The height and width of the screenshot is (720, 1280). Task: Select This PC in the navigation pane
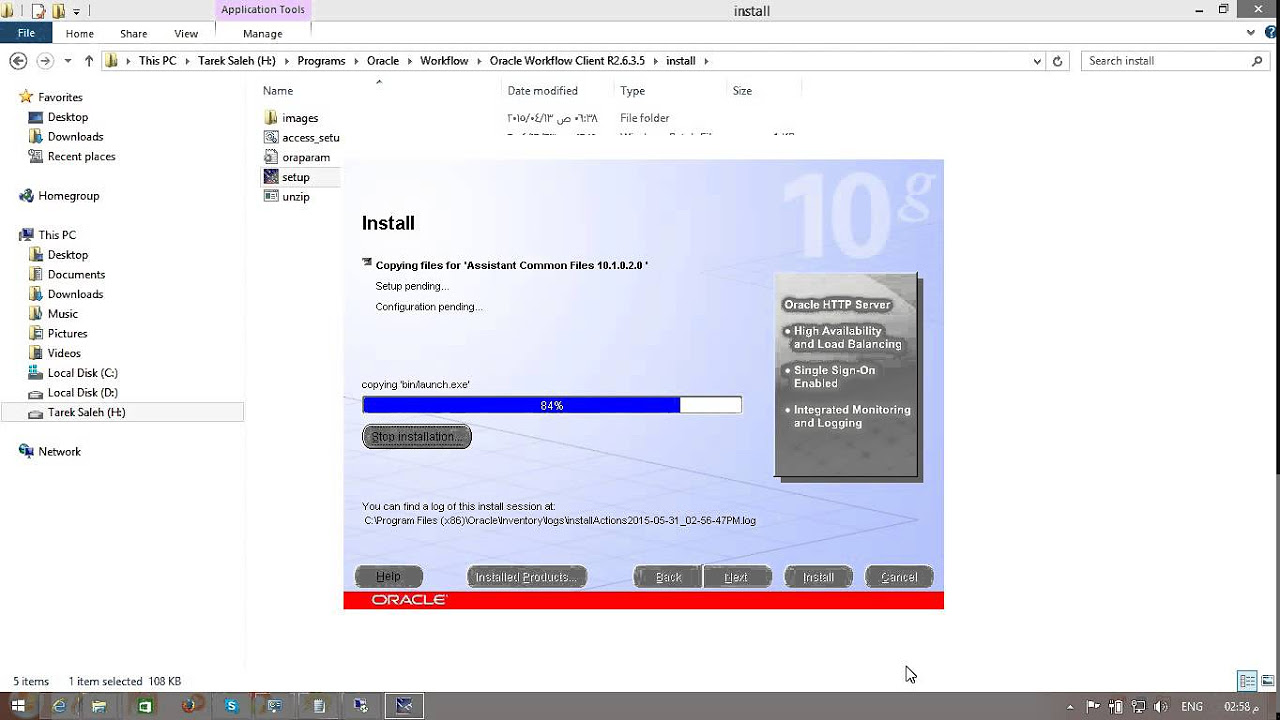coord(57,235)
